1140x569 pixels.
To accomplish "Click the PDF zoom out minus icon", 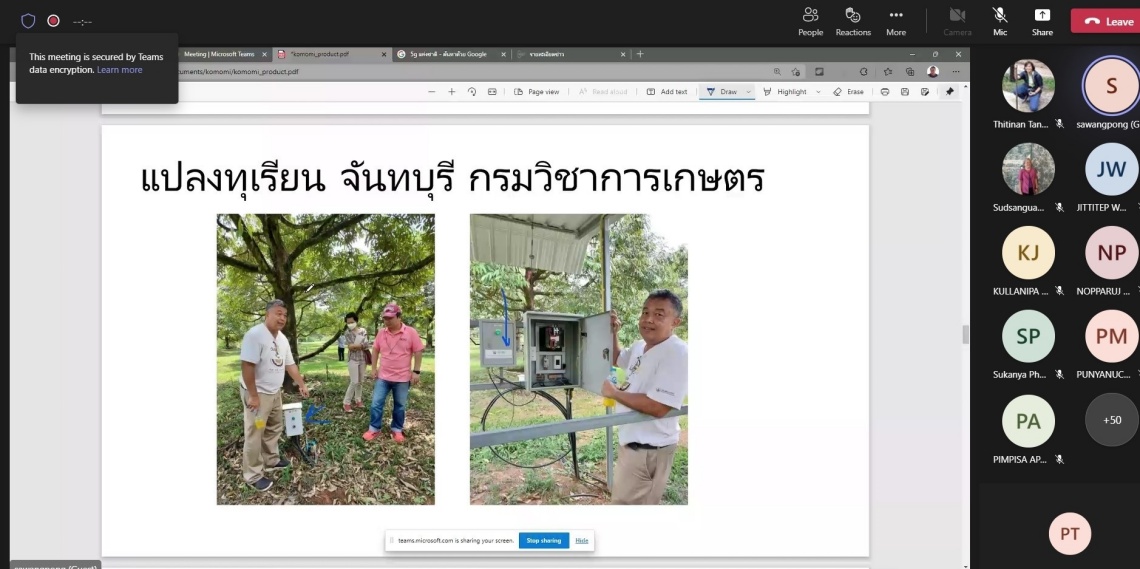I will [432, 92].
